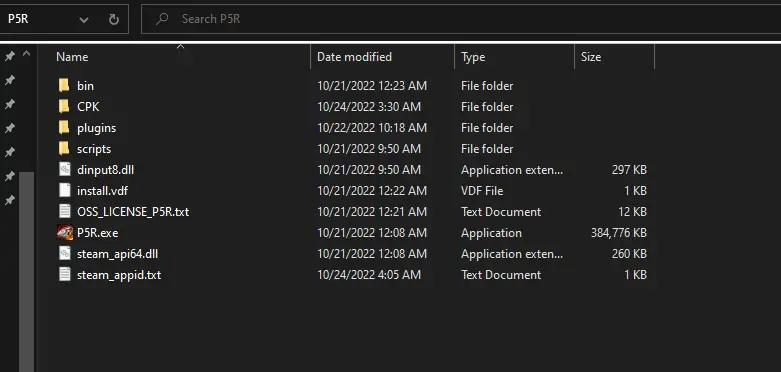
Task: Select the bin folder icon
Action: (64, 86)
